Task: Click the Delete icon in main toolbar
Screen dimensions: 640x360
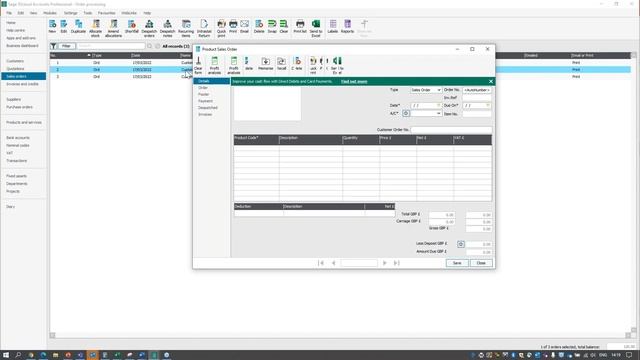Action: click(259, 27)
